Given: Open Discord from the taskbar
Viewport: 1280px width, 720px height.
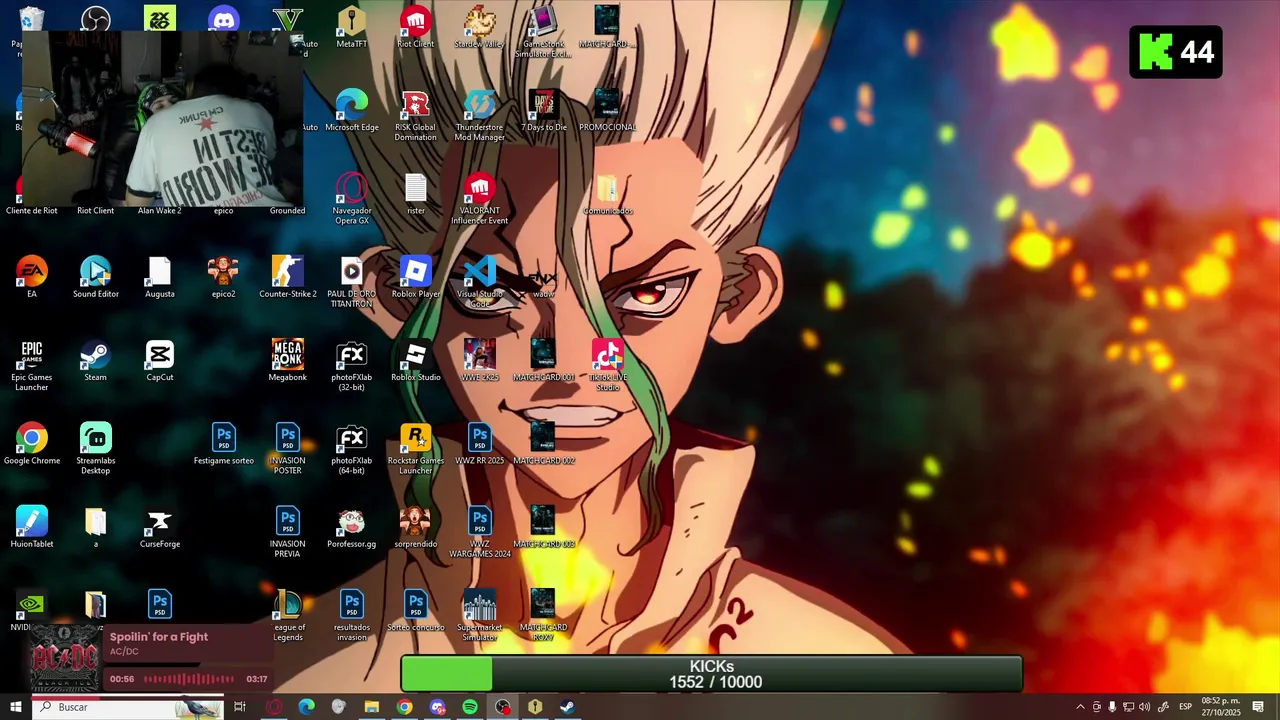Looking at the screenshot, I should click(x=437, y=707).
